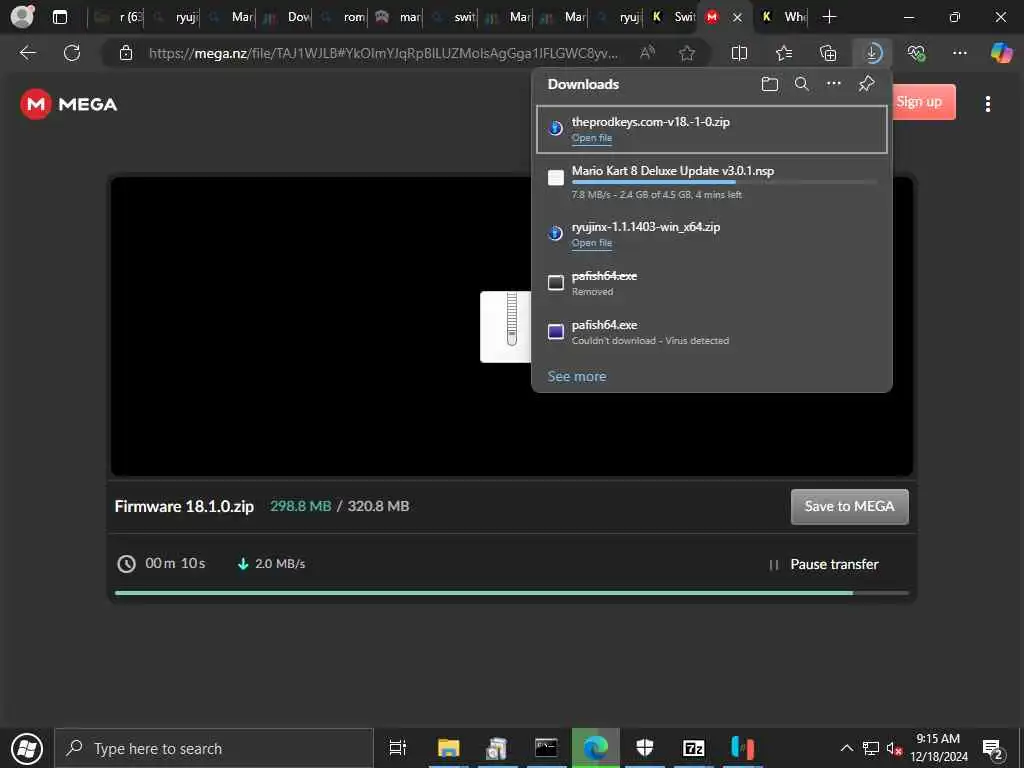The height and width of the screenshot is (768, 1024).
Task: Click the Save to MEGA button
Action: click(849, 506)
